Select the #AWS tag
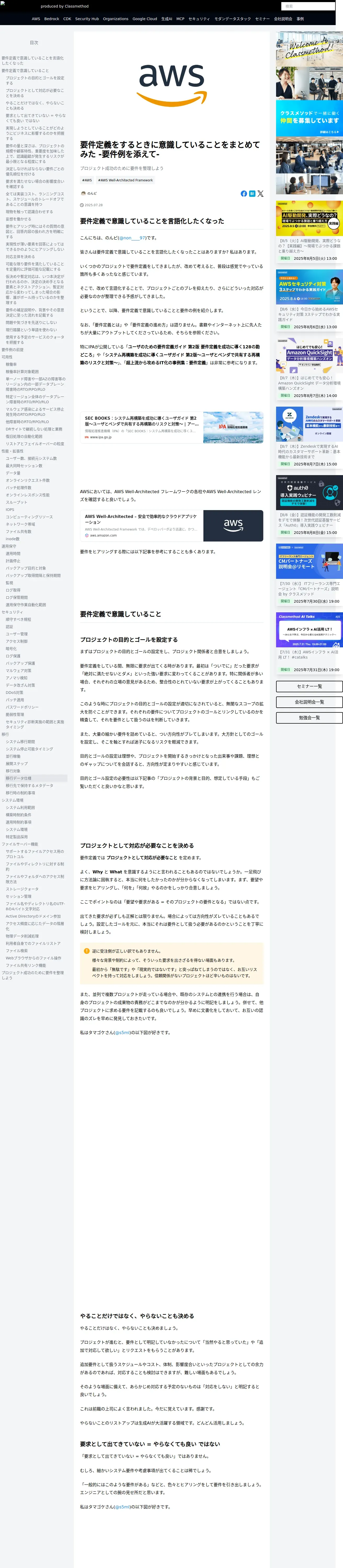Screen dimensions: 343x1568 pos(87,180)
